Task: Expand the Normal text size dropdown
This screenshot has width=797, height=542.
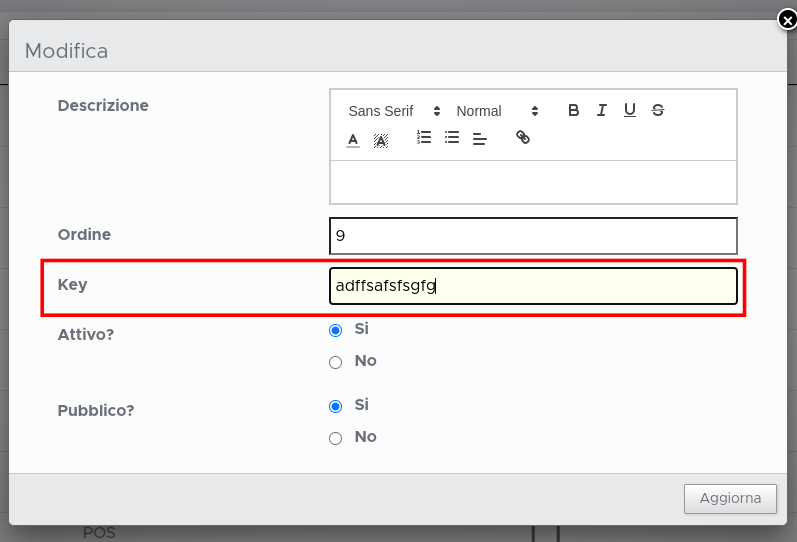Action: point(497,111)
